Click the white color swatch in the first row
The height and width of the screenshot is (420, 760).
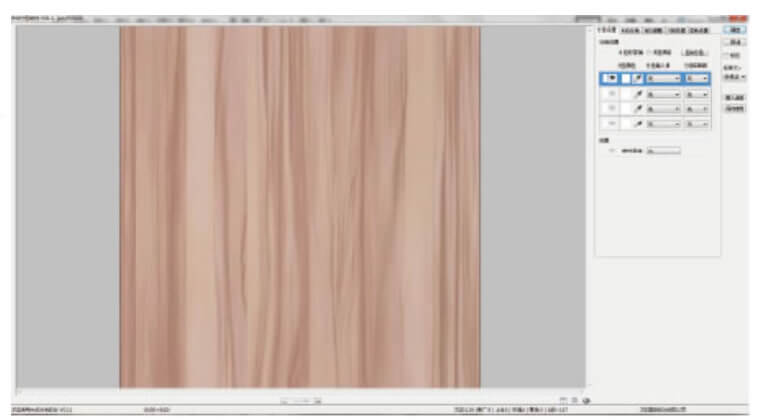coord(624,78)
